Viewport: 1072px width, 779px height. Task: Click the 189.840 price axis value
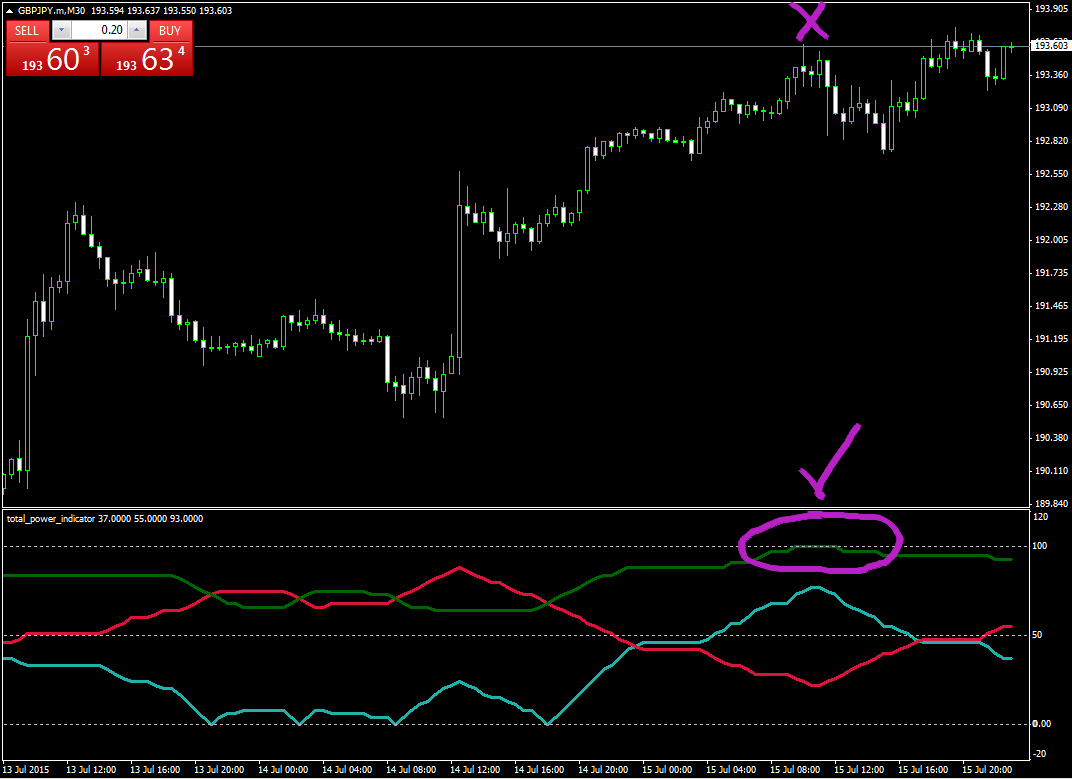click(x=1051, y=504)
